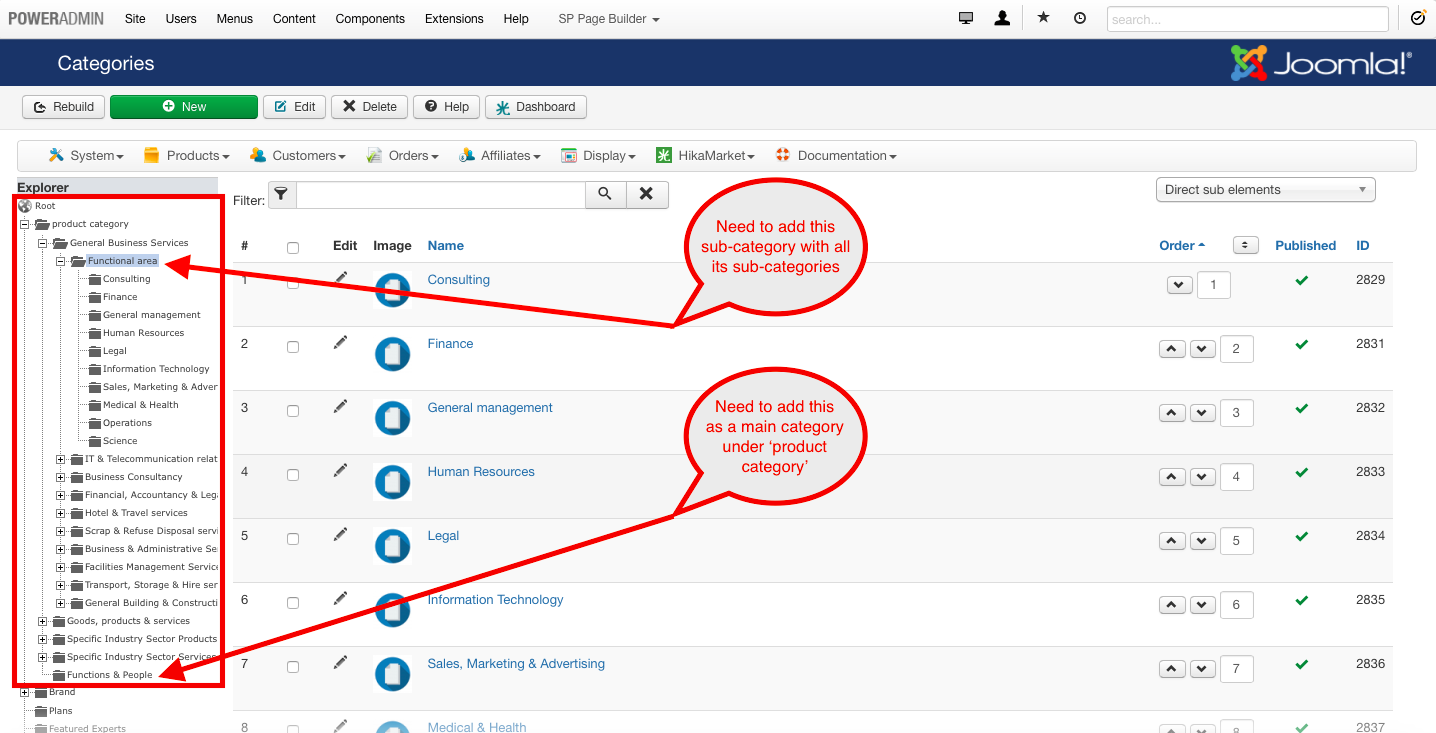Open the user profile icon in top bar
The image size is (1436, 733).
click(1002, 18)
